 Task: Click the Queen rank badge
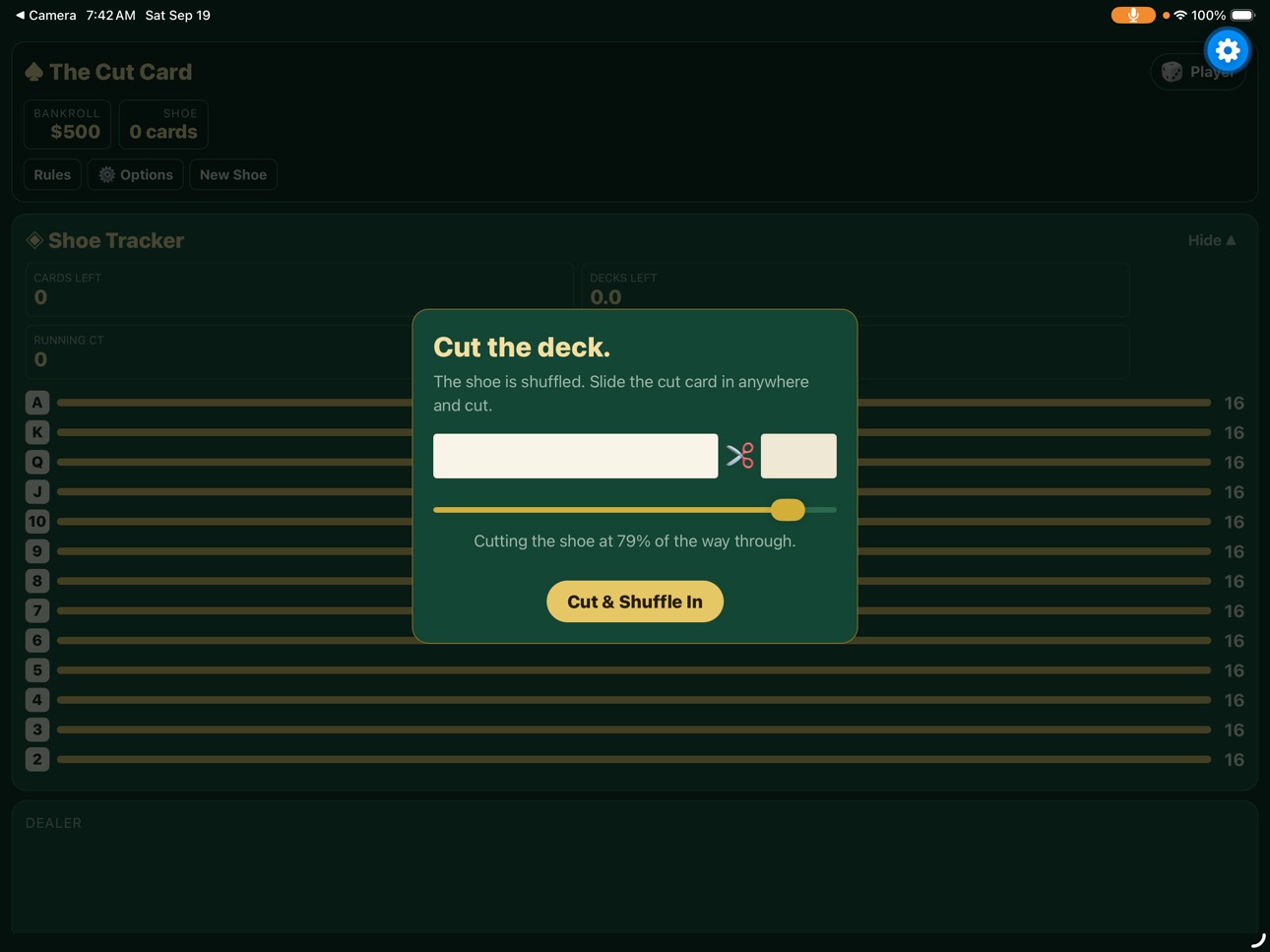coord(37,462)
